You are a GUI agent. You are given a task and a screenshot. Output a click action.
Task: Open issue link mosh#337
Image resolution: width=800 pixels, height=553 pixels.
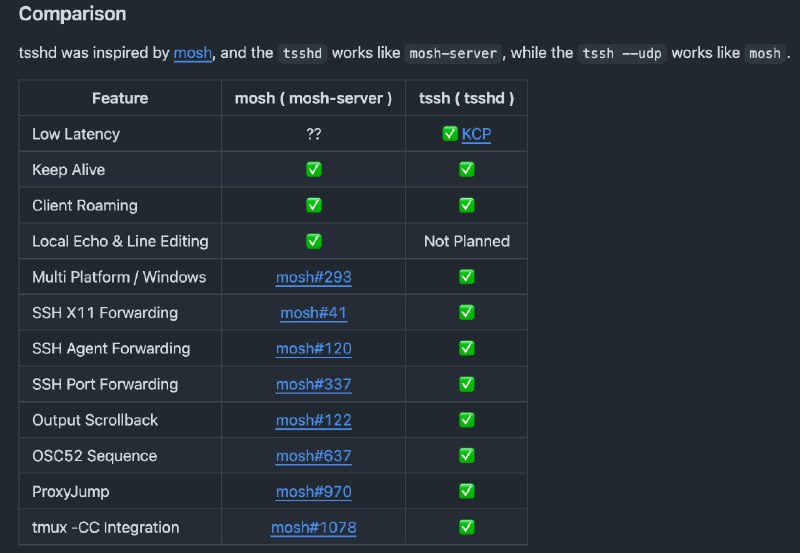(313, 384)
